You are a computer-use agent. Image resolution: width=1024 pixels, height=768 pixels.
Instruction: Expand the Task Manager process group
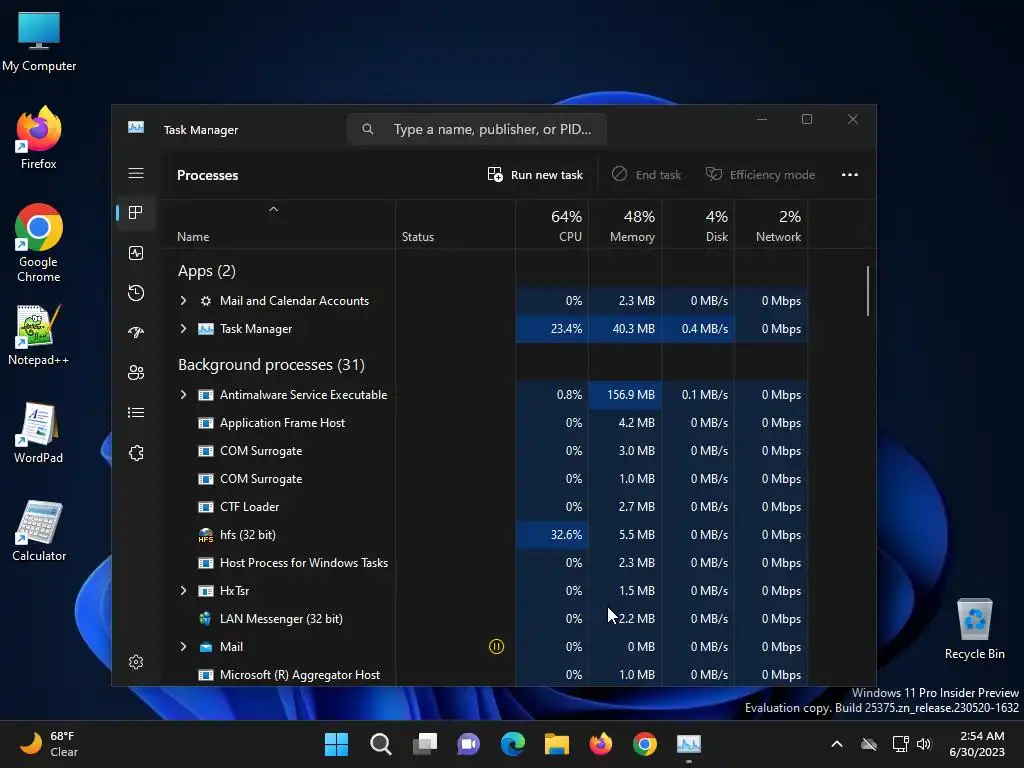pos(184,328)
